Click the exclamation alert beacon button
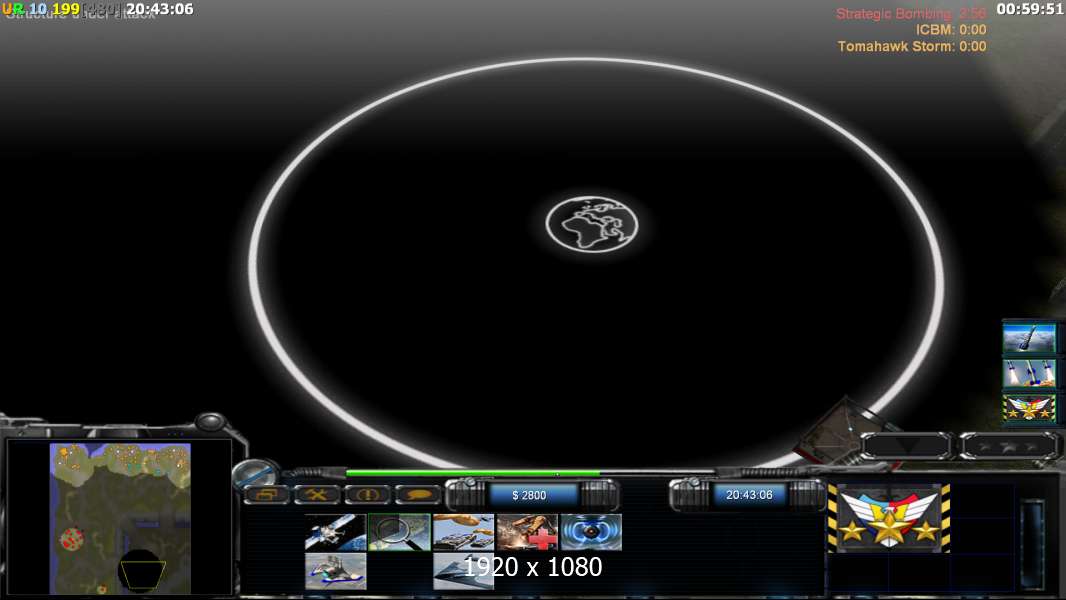Screen dimensions: 1066x600 tap(366, 495)
